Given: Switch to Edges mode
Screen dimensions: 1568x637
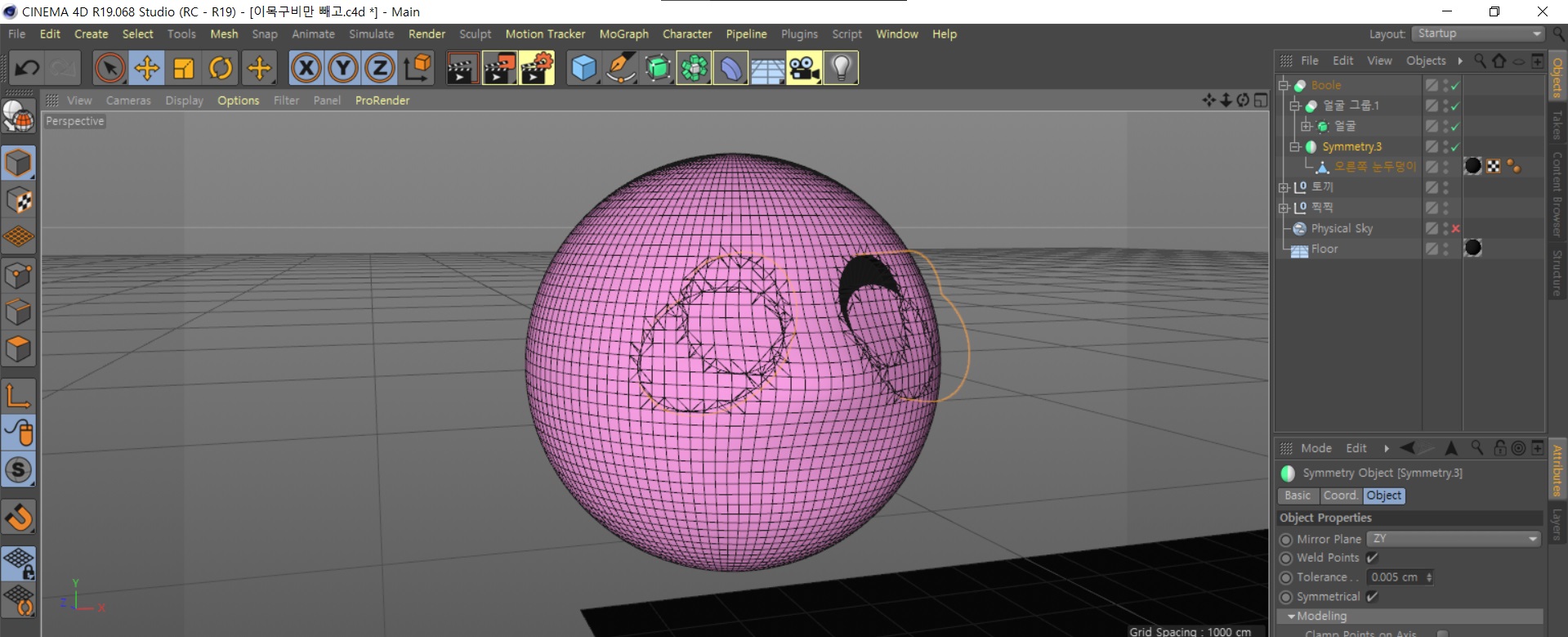Looking at the screenshot, I should tap(18, 312).
